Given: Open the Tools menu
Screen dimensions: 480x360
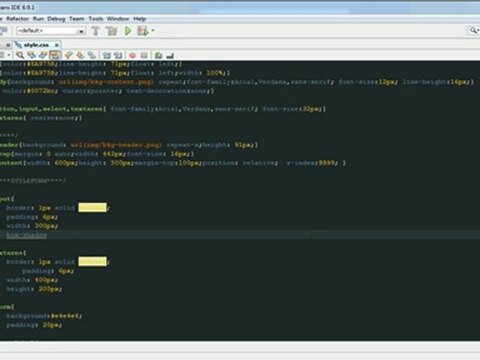Looking at the screenshot, I should click(96, 19).
